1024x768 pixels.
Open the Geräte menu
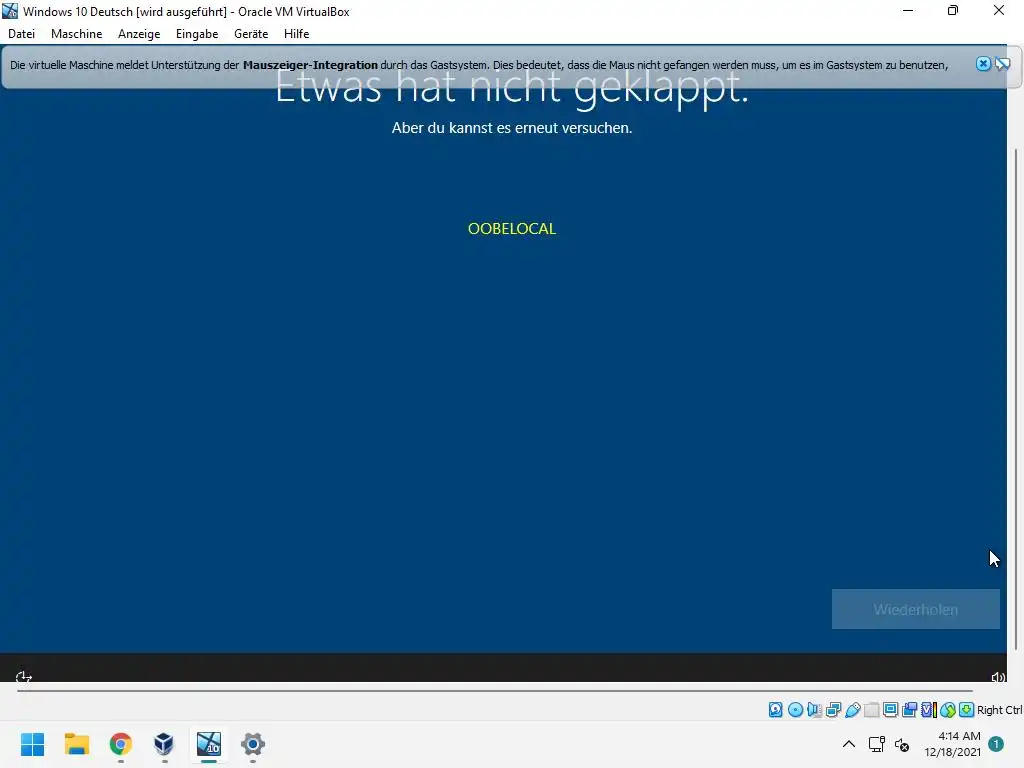(251, 34)
